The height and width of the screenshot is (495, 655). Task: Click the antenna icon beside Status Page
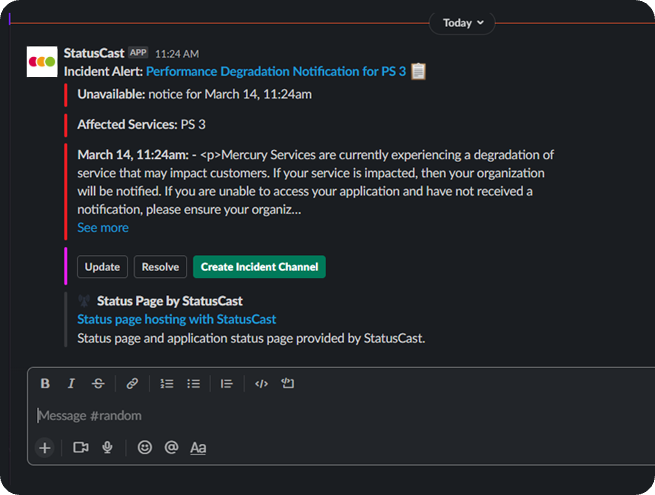84,300
